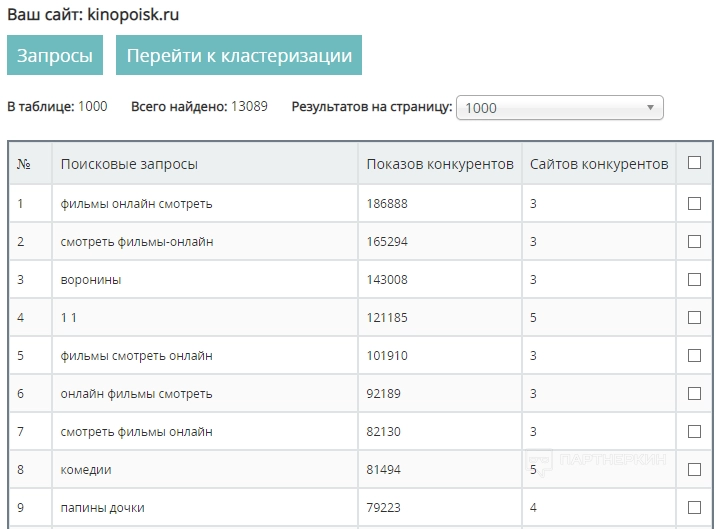Screen dimensions: 717x529
Task: Check the комедии row checkbox
Action: click(694, 470)
